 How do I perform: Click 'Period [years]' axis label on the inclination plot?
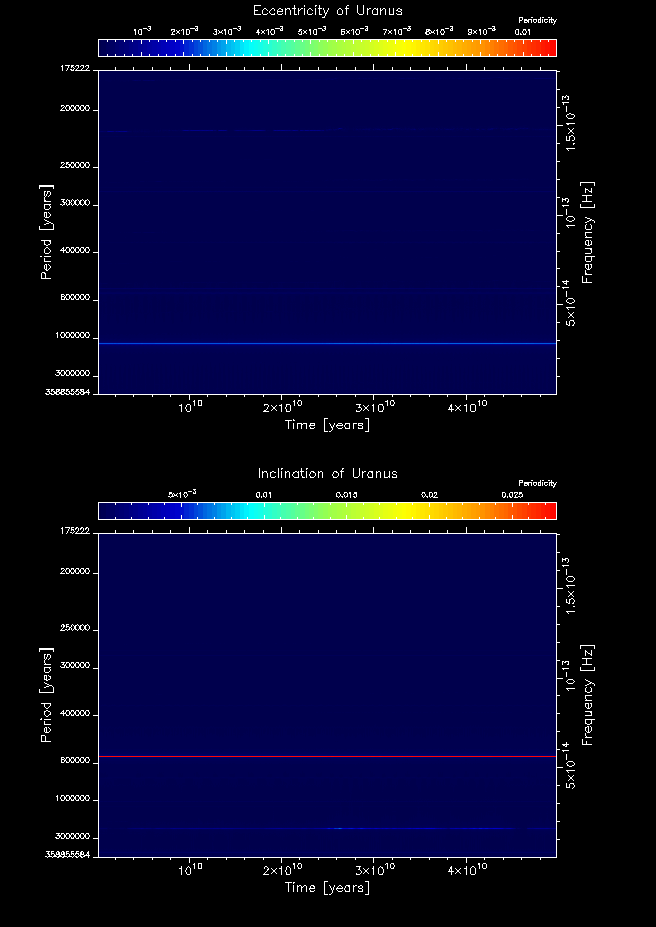click(46, 694)
